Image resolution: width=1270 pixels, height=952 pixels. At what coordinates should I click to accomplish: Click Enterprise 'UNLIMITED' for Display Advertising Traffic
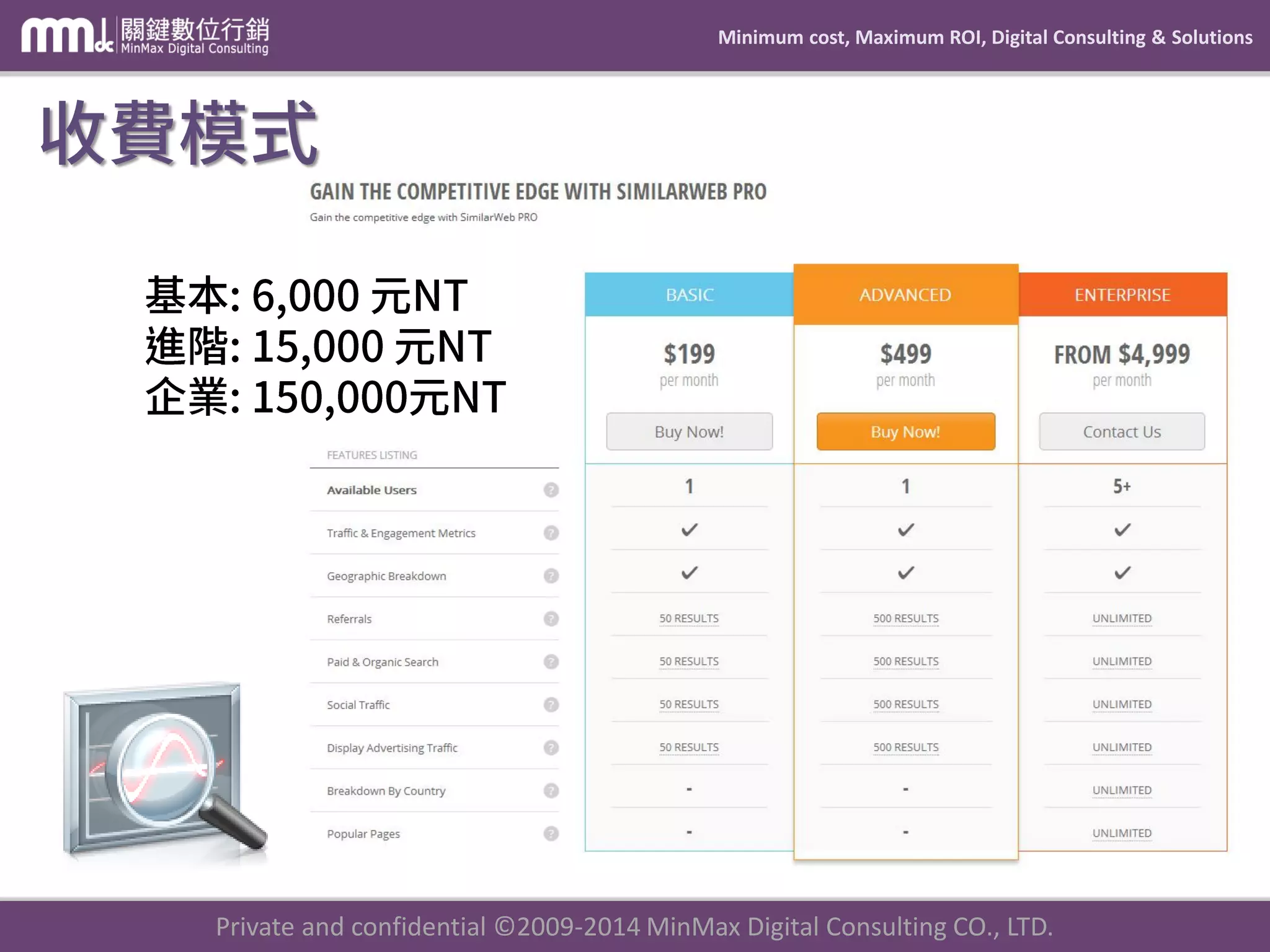[1122, 747]
